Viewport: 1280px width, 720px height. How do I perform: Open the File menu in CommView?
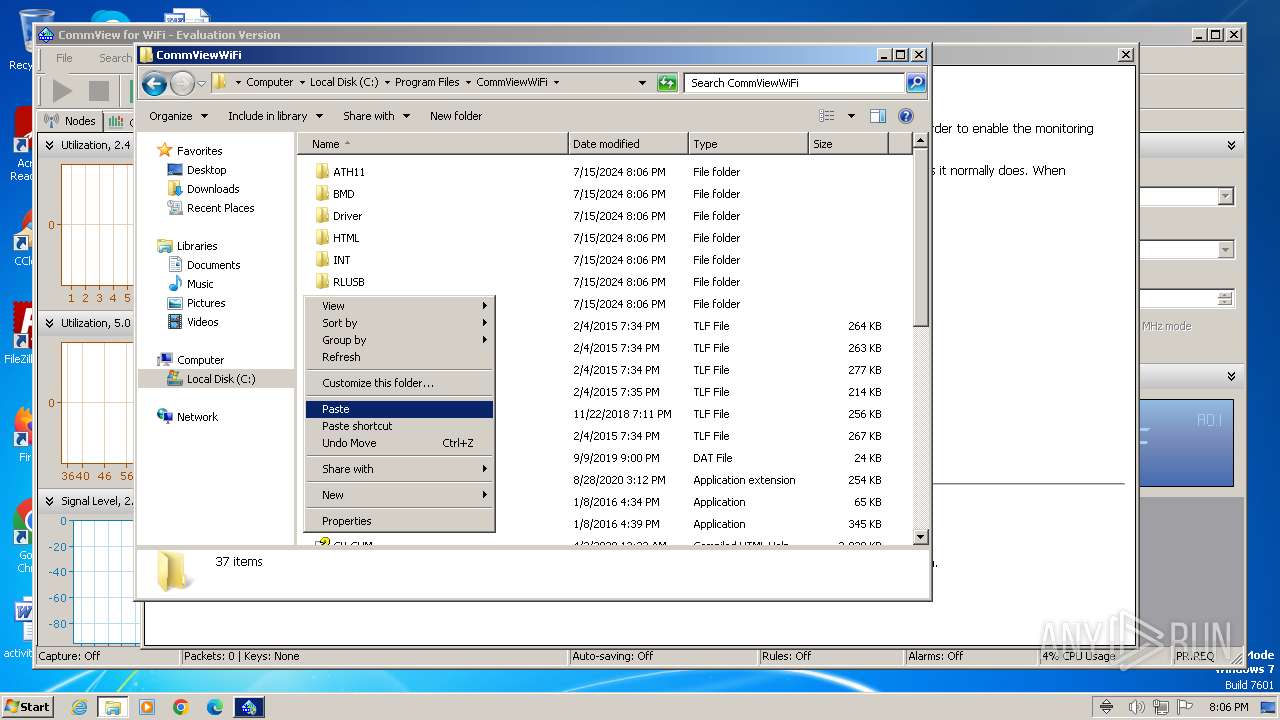click(64, 58)
